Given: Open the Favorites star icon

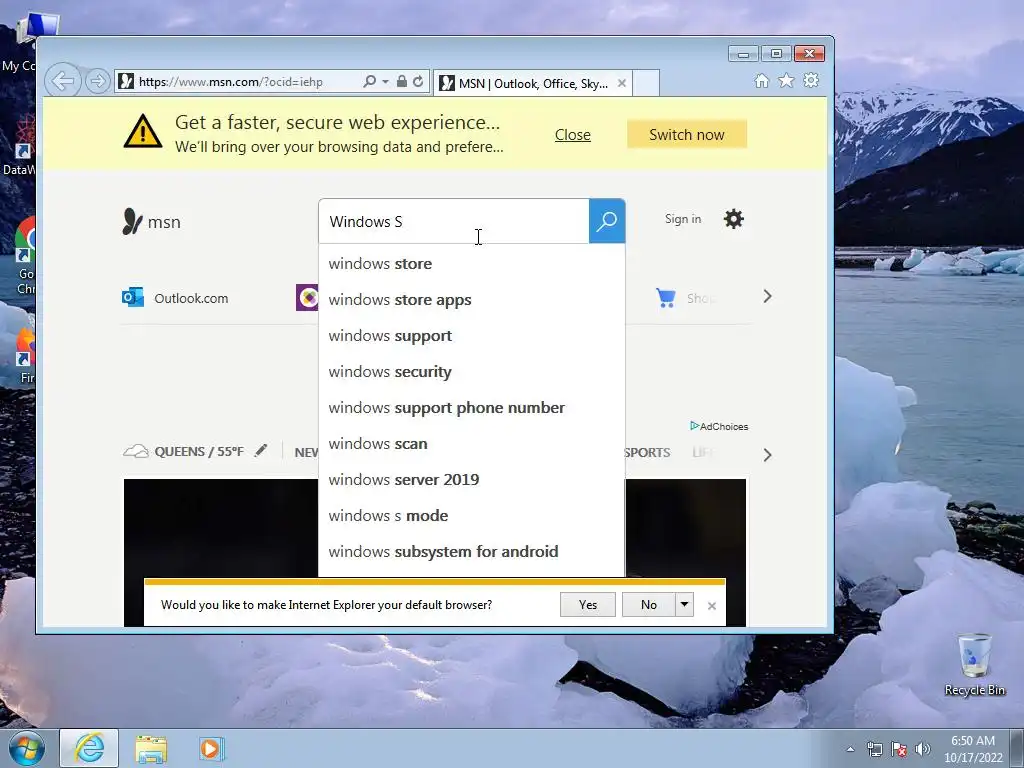Looking at the screenshot, I should [786, 80].
